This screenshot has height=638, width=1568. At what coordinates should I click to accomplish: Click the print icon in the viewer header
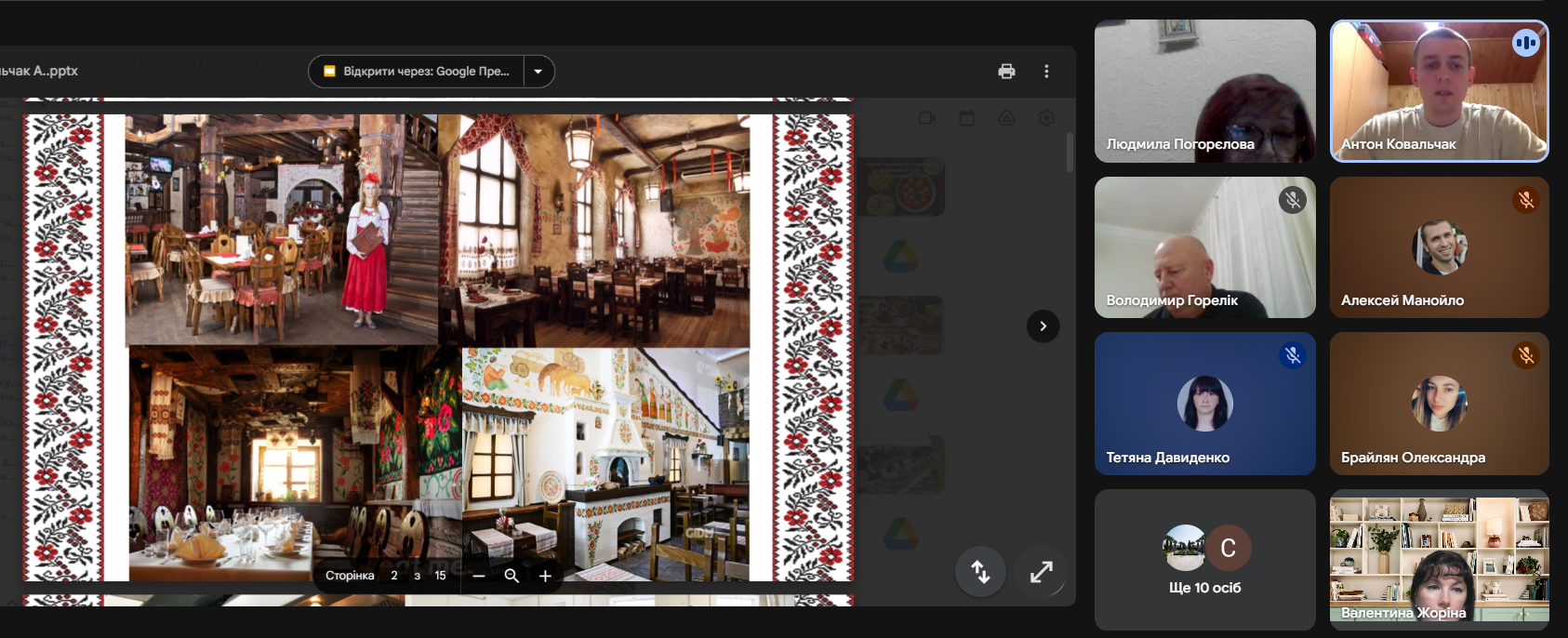click(x=1006, y=72)
